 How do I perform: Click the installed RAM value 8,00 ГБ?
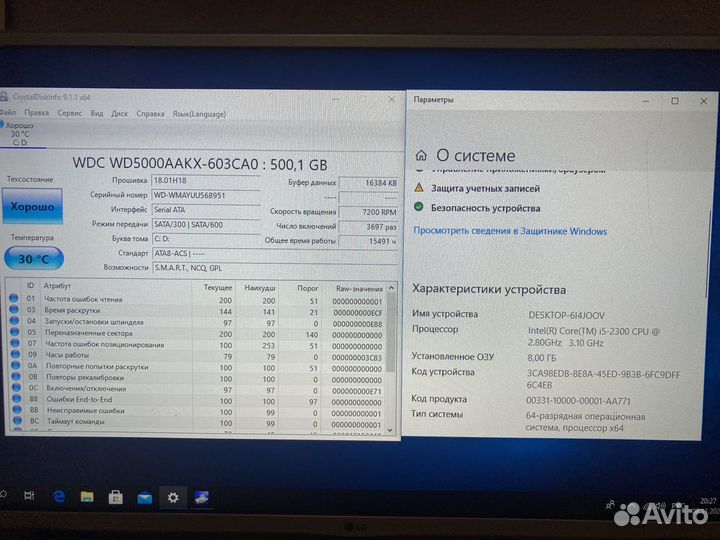541,358
